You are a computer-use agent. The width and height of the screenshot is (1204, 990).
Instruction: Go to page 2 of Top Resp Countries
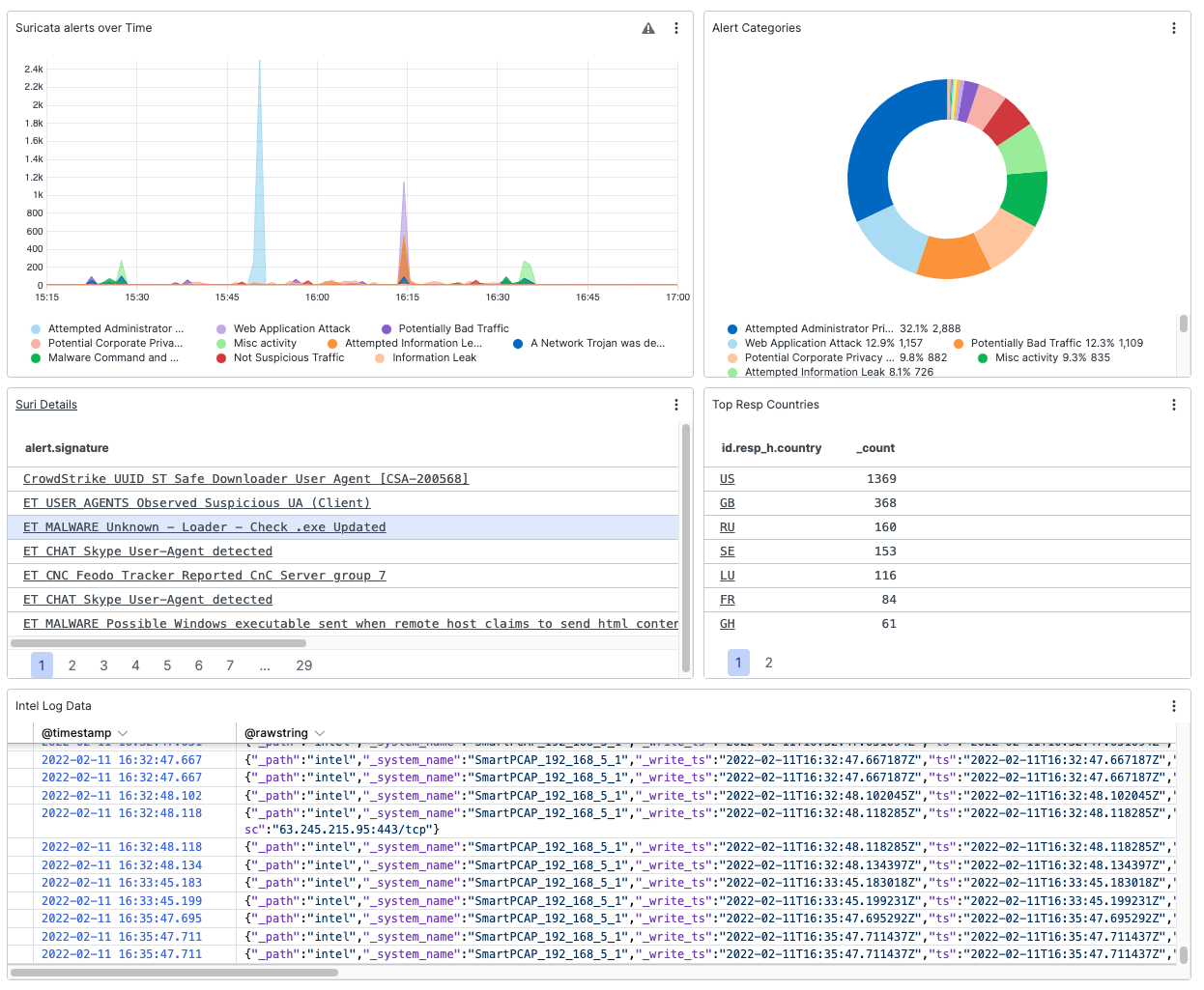(769, 663)
